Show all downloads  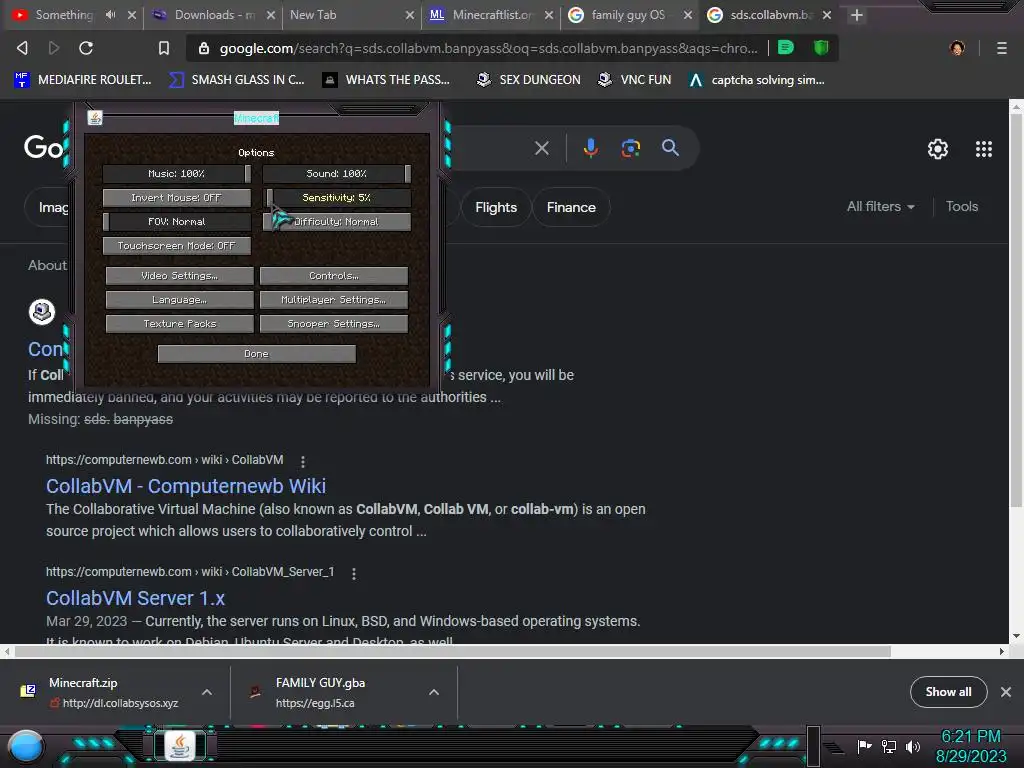coord(948,692)
